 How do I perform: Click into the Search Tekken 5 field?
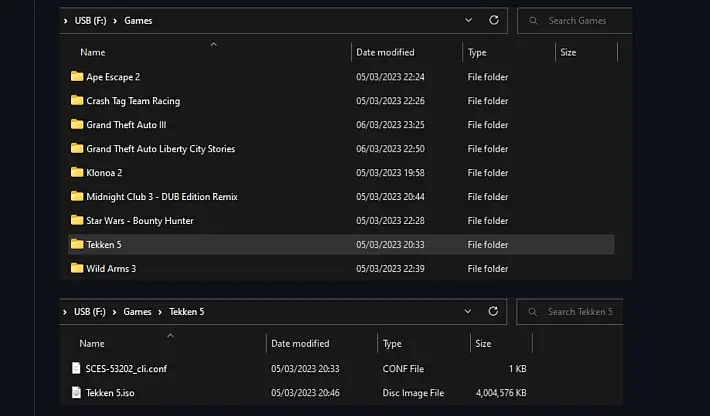[570, 311]
